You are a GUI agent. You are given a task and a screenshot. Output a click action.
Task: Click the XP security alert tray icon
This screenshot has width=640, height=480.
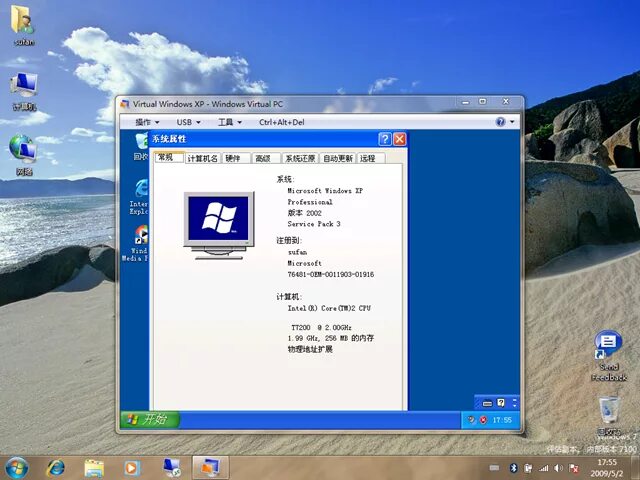pos(483,420)
